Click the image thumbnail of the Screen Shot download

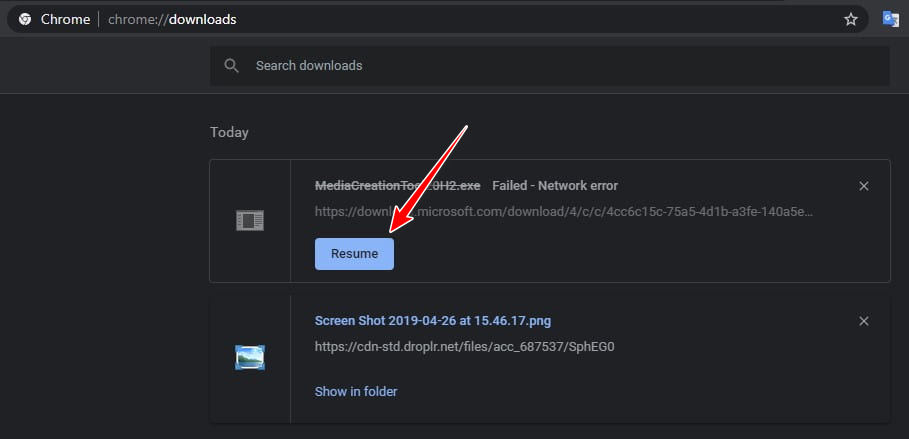pos(250,357)
